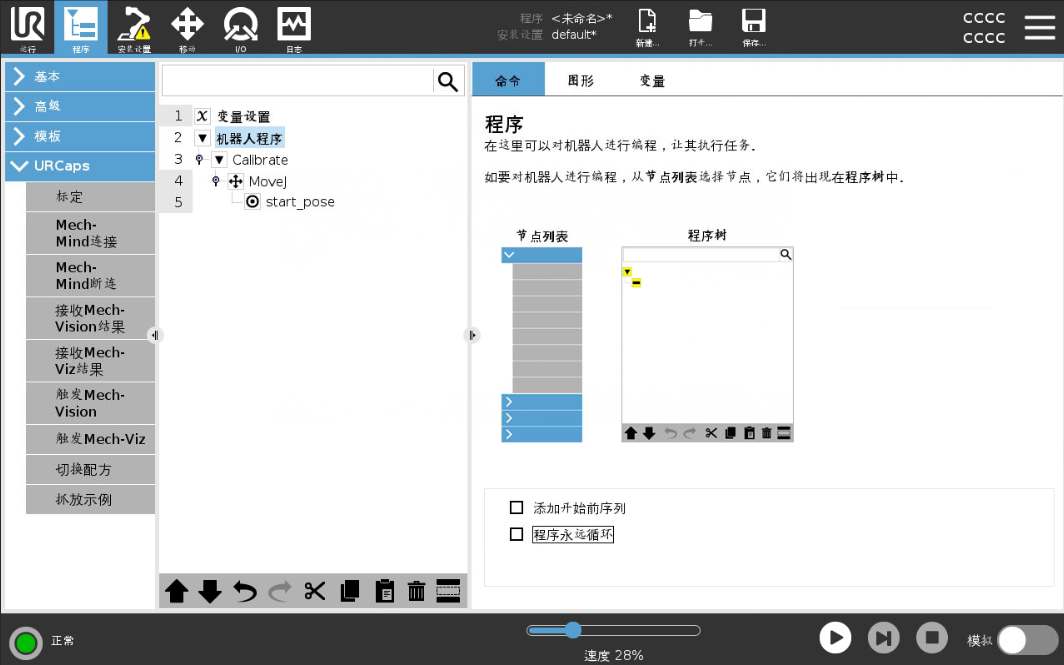Collapse the program tree panel handle

click(472, 335)
